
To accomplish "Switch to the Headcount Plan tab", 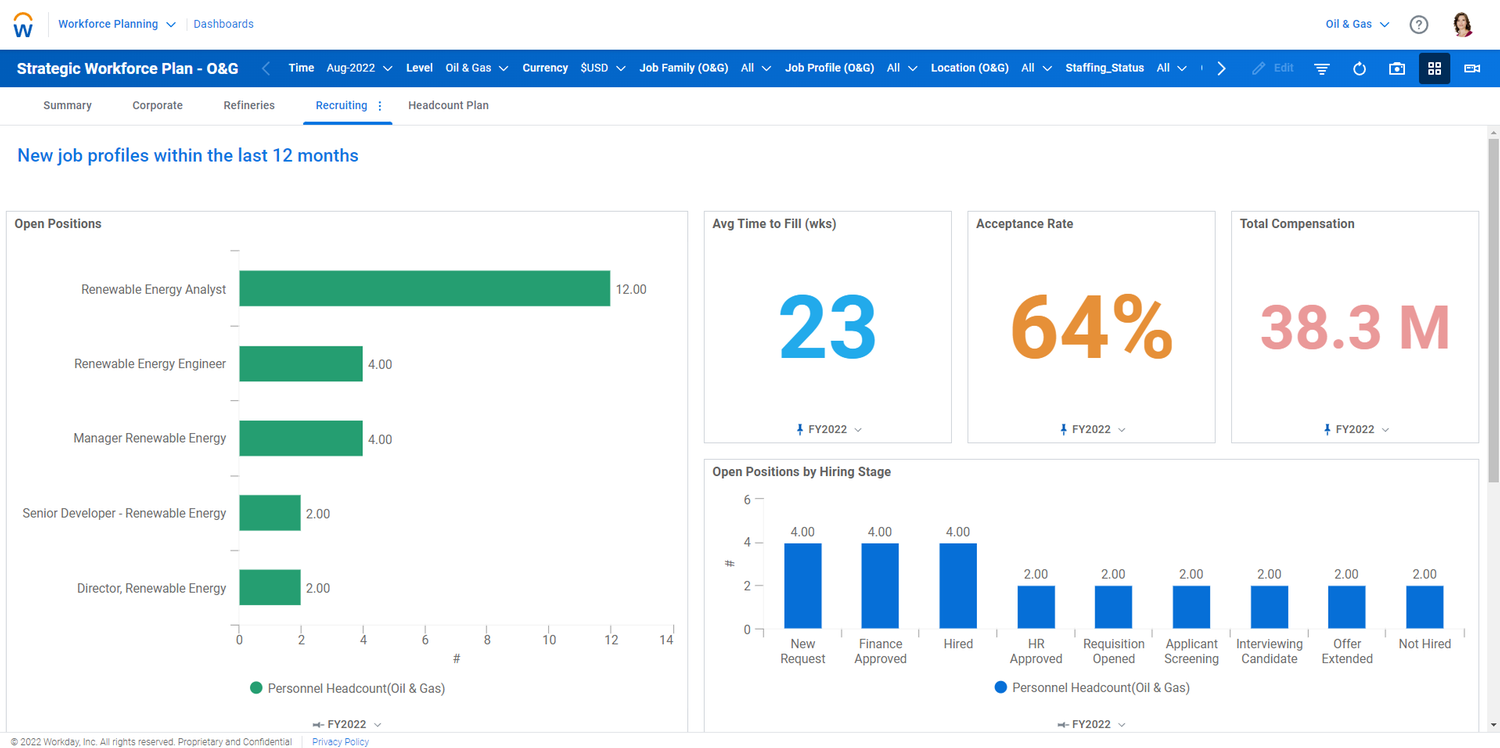I will pos(448,105).
